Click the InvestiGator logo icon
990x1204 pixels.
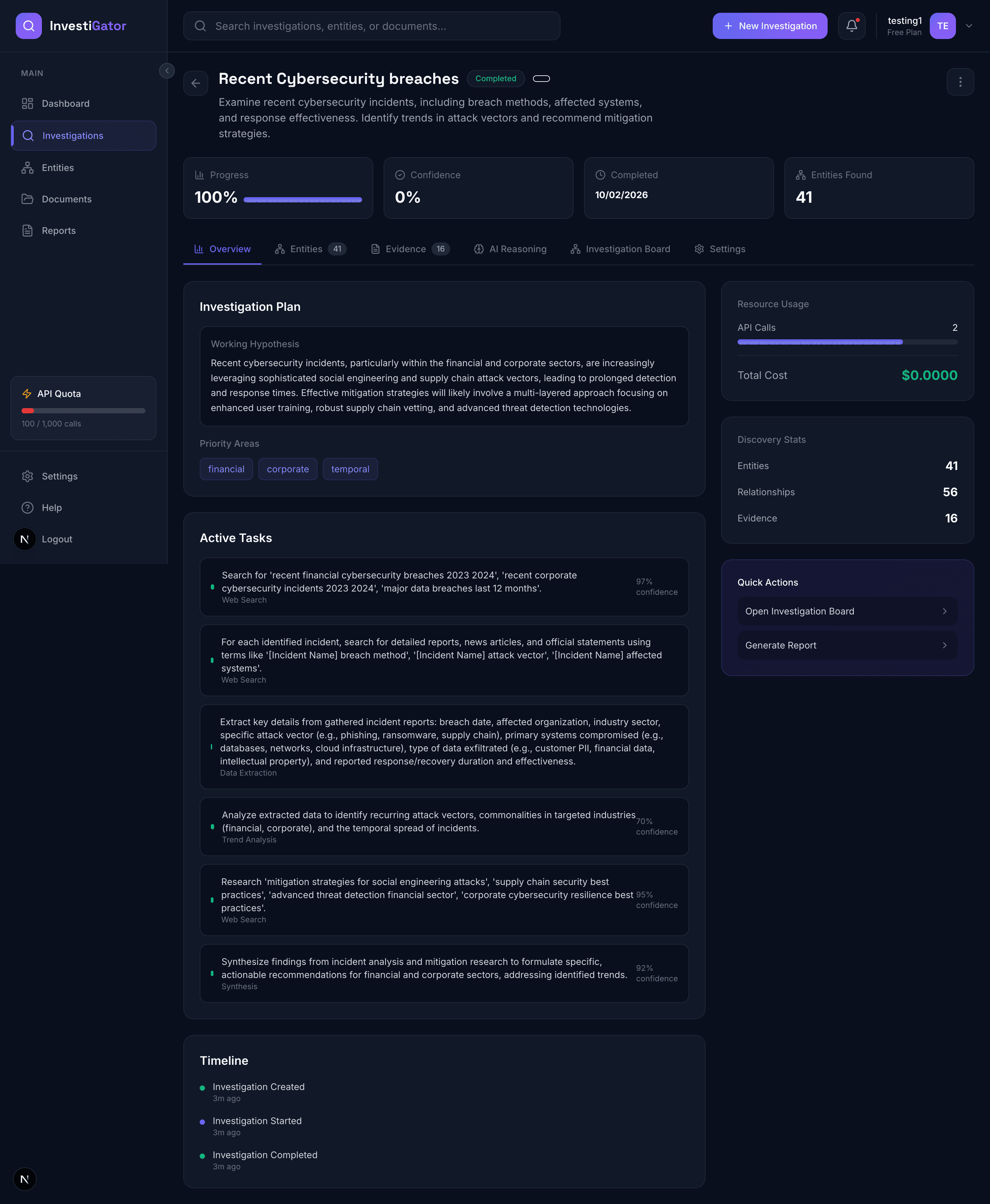(28, 26)
